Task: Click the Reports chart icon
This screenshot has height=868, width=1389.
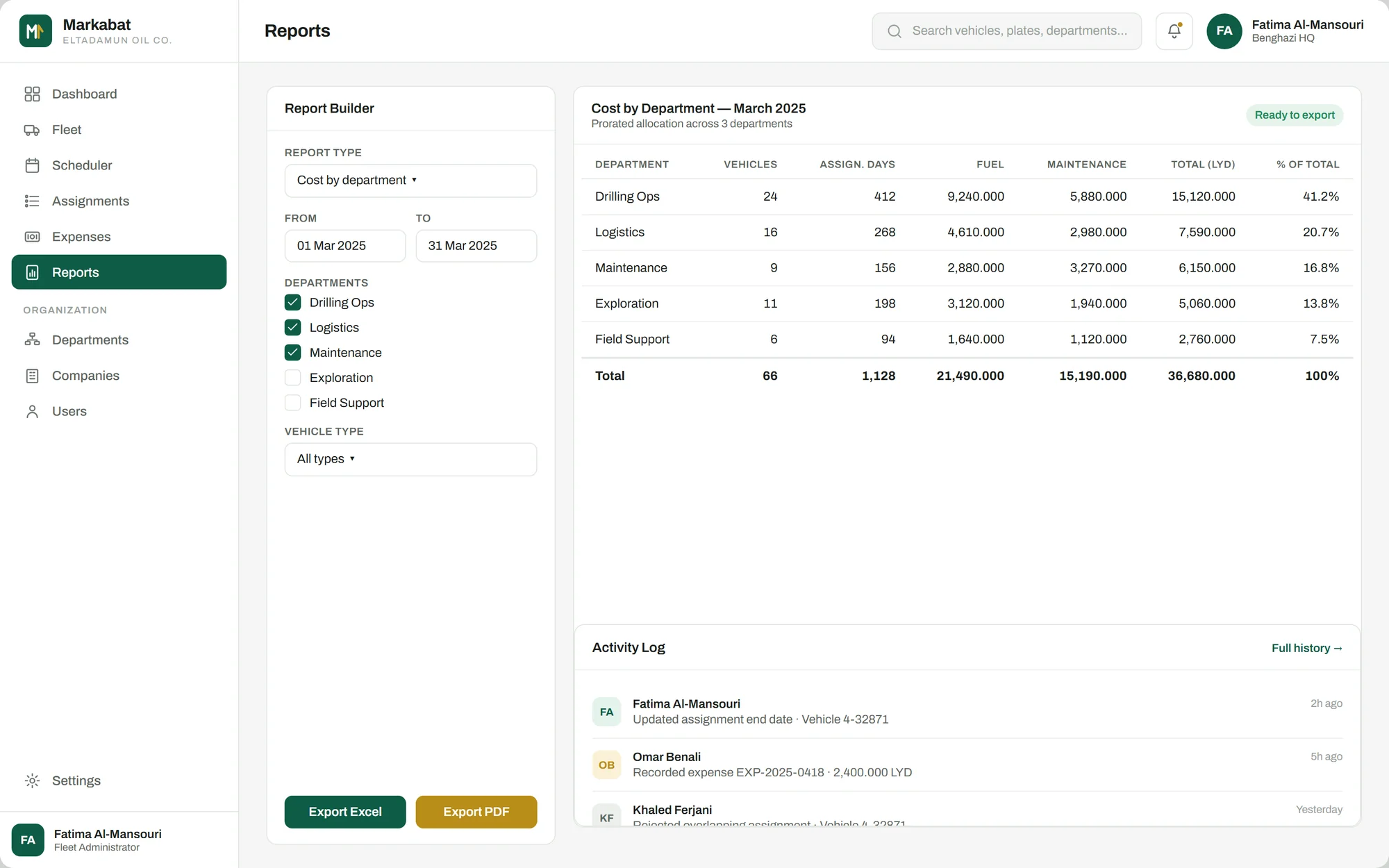Action: pyautogui.click(x=32, y=272)
